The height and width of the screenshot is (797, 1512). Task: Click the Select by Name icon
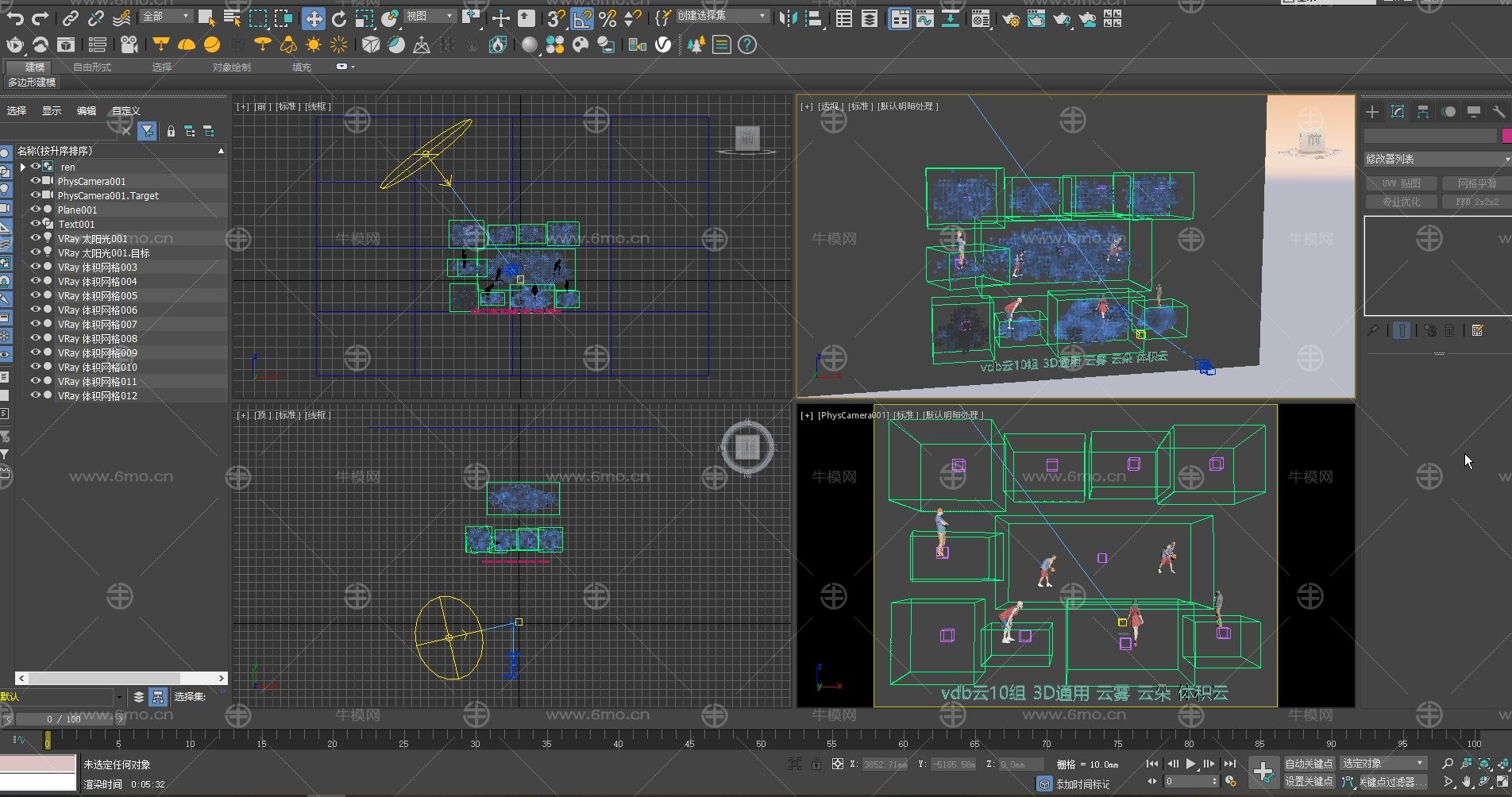click(x=232, y=18)
